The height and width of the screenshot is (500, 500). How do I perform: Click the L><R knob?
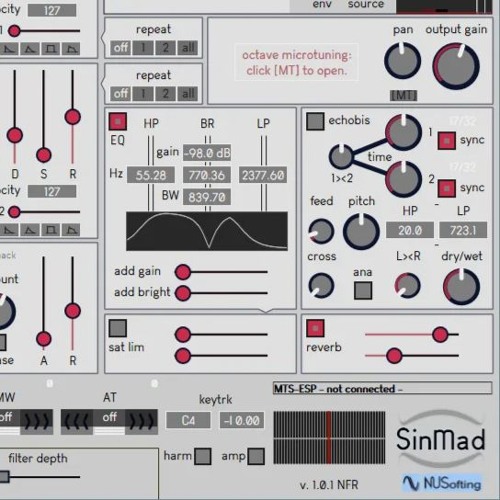click(x=407, y=285)
